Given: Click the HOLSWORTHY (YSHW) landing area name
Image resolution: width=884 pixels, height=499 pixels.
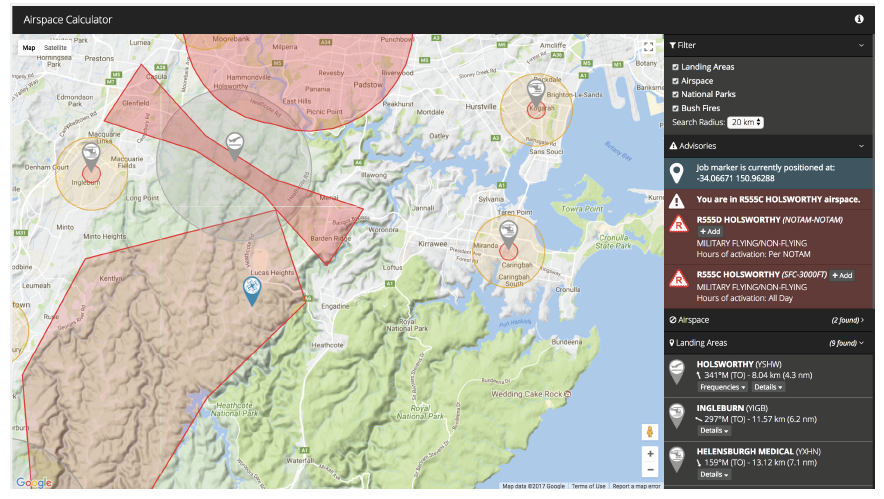Looking at the screenshot, I should (739, 364).
